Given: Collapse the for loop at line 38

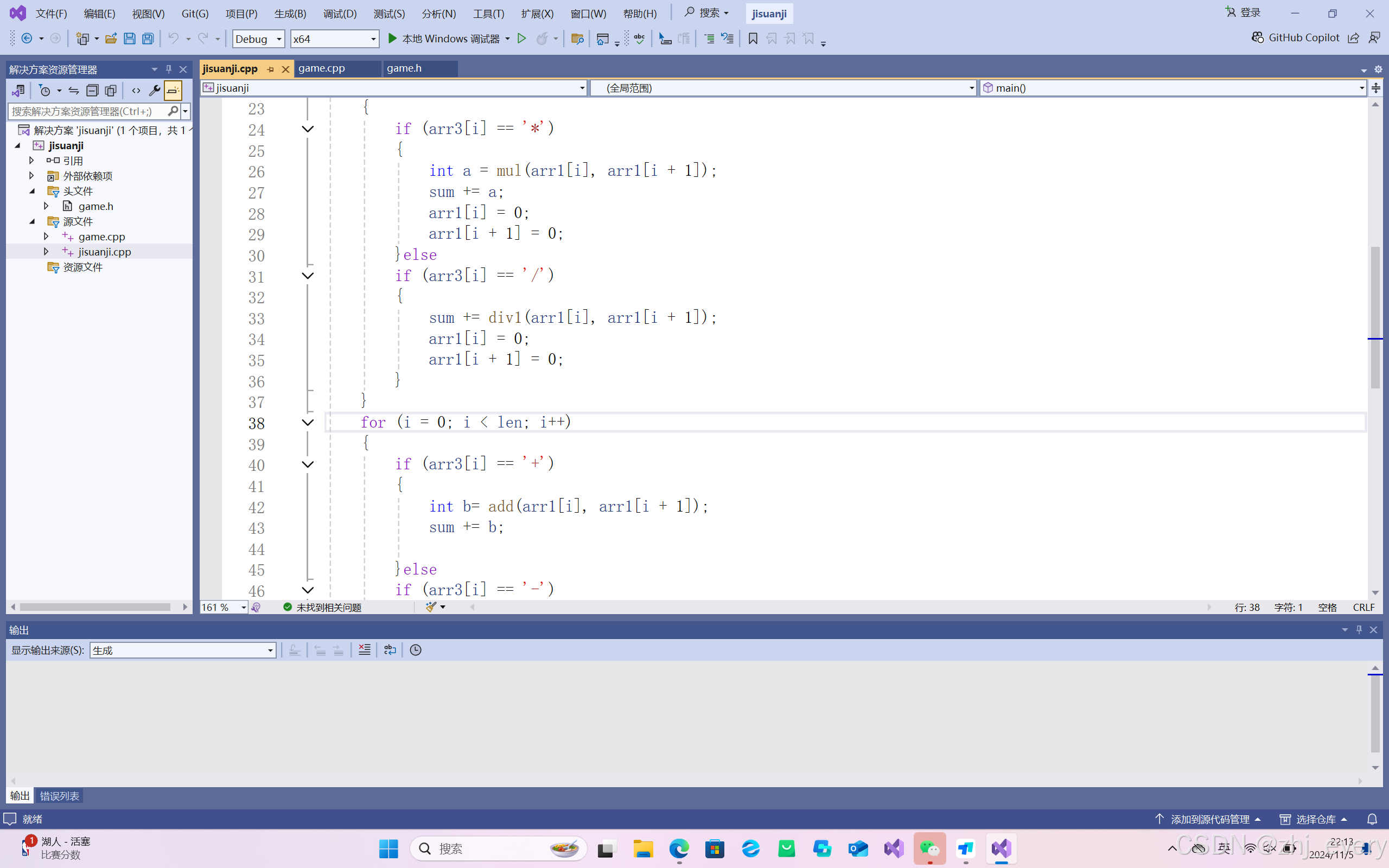Looking at the screenshot, I should [x=308, y=423].
